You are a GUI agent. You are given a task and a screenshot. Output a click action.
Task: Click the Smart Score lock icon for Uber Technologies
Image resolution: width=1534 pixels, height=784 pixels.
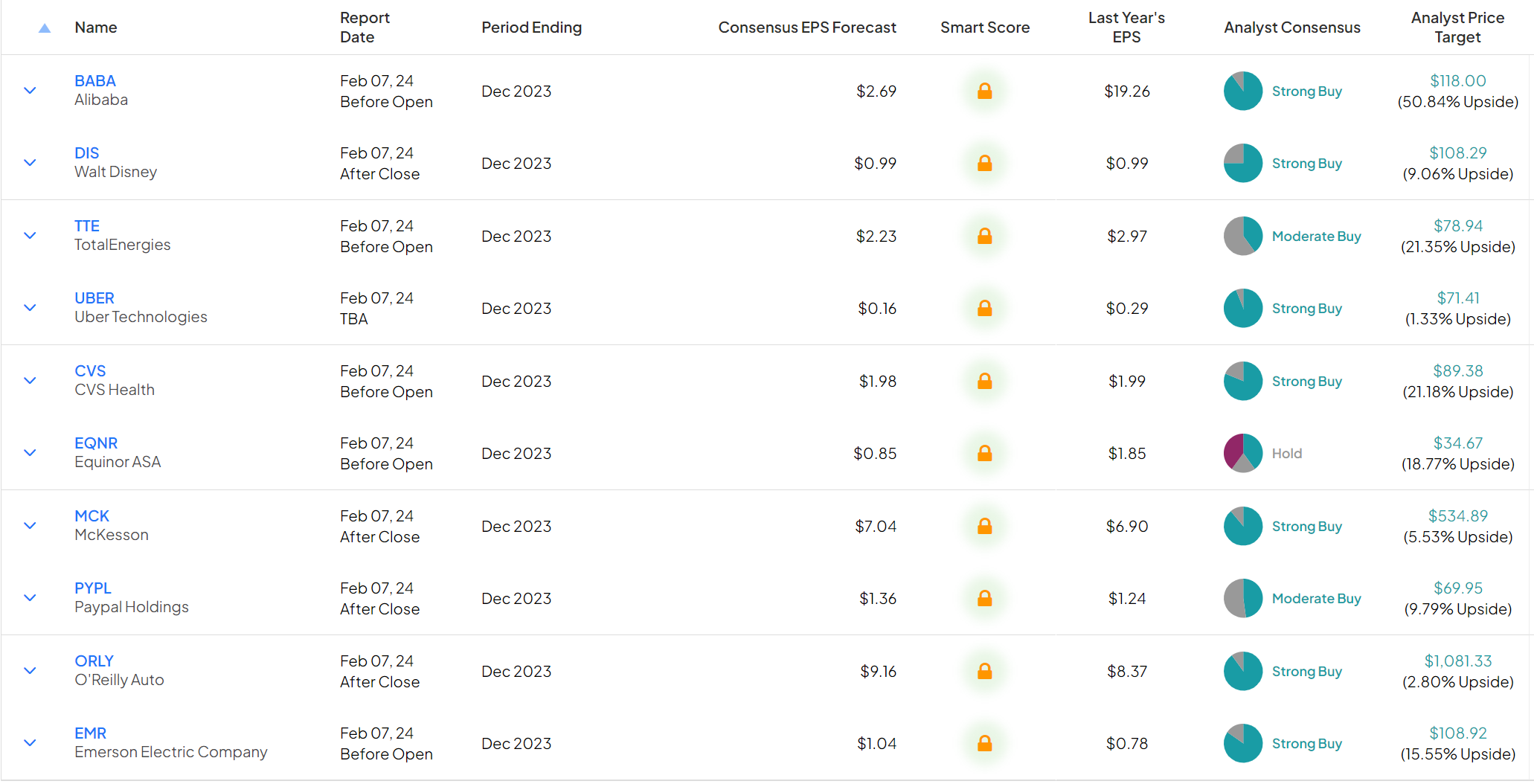(984, 308)
